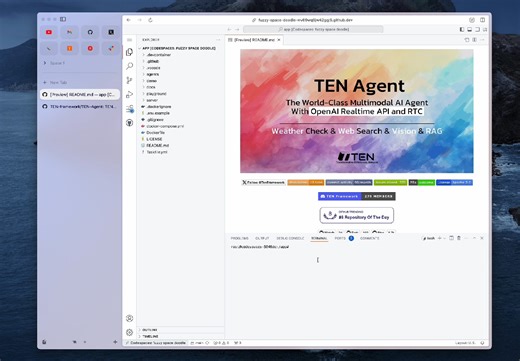The image size is (520, 361).
Task: Open the pinned orange square favorite
Action: click(70, 48)
